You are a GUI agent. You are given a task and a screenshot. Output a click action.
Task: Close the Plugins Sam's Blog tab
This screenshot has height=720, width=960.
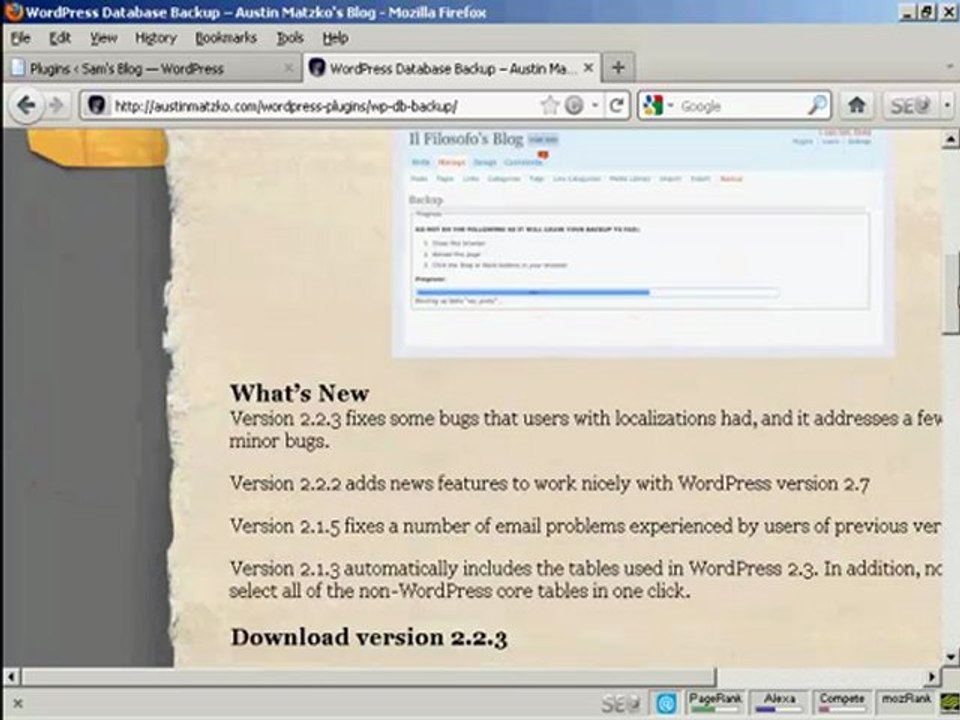[x=288, y=68]
